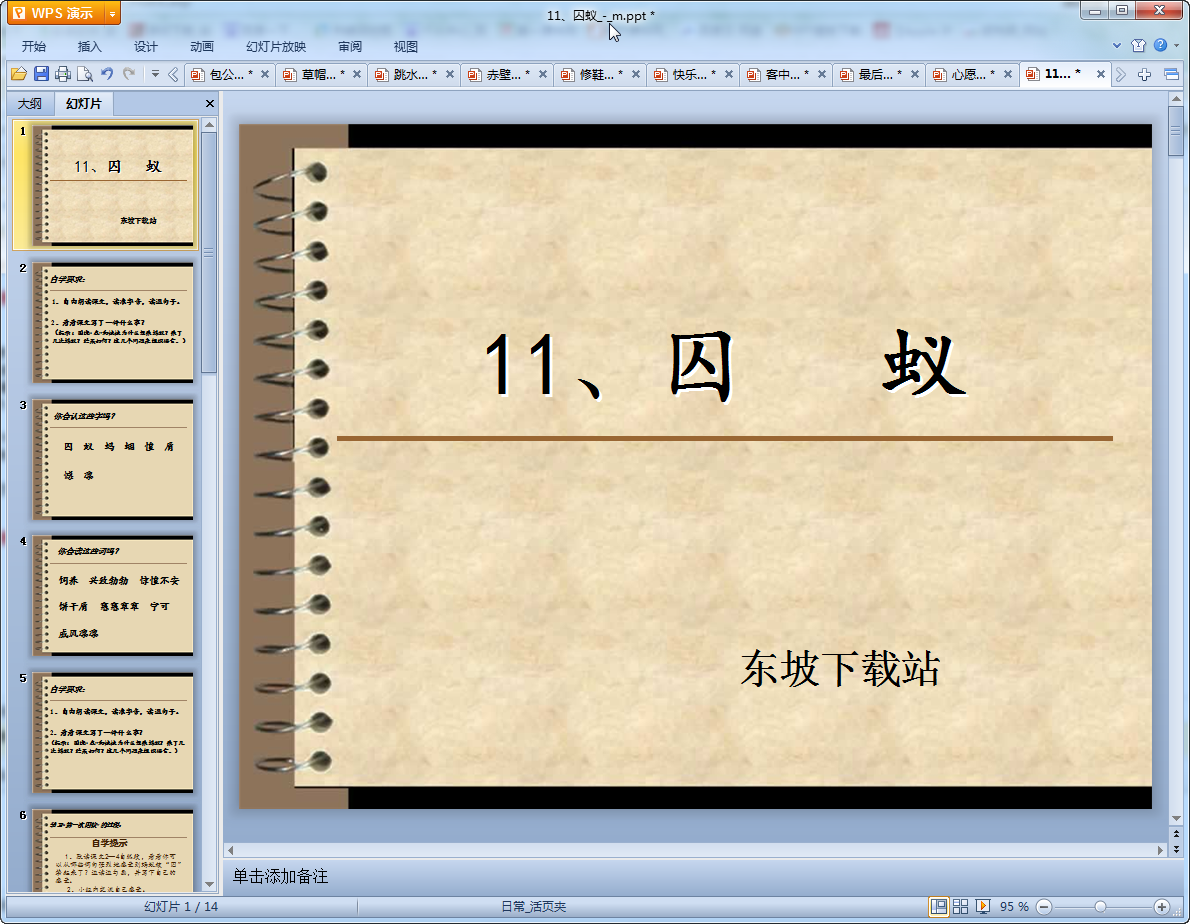Click 单击添加备注 to add notes
This screenshot has width=1190, height=924.
pos(281,877)
